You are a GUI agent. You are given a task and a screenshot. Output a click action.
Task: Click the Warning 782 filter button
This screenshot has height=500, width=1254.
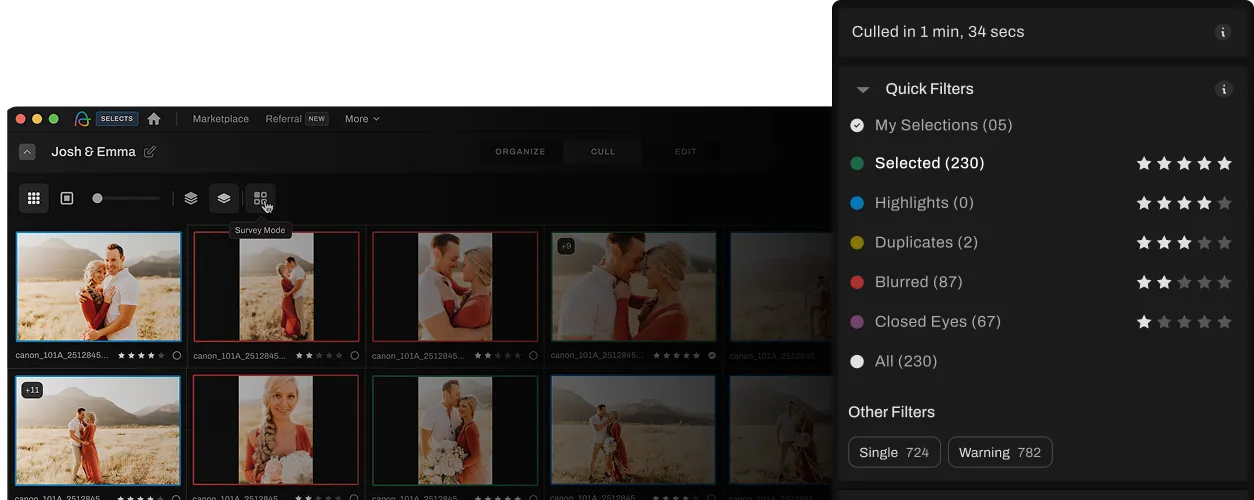999,452
